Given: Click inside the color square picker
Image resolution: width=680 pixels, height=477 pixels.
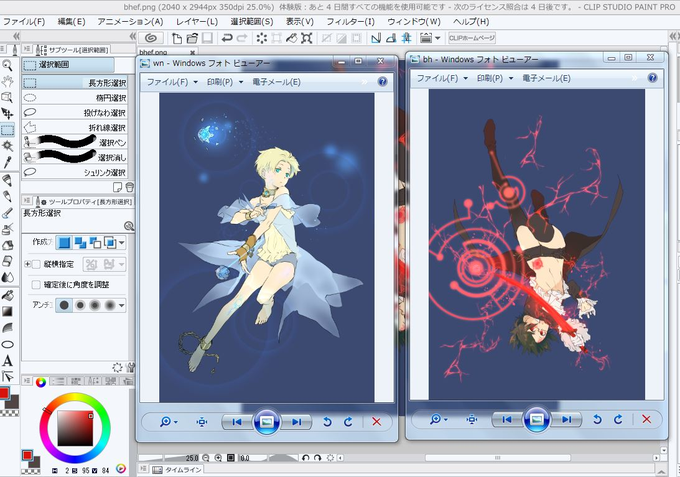Looking at the screenshot, I should pyautogui.click(x=75, y=428).
